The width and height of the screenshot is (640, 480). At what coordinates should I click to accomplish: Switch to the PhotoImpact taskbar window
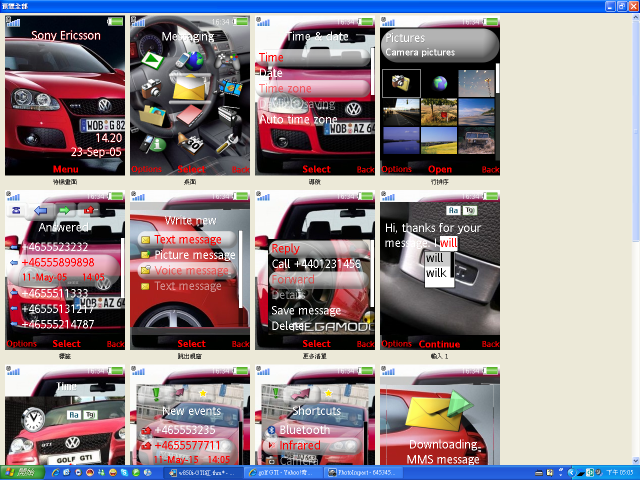coord(362,473)
